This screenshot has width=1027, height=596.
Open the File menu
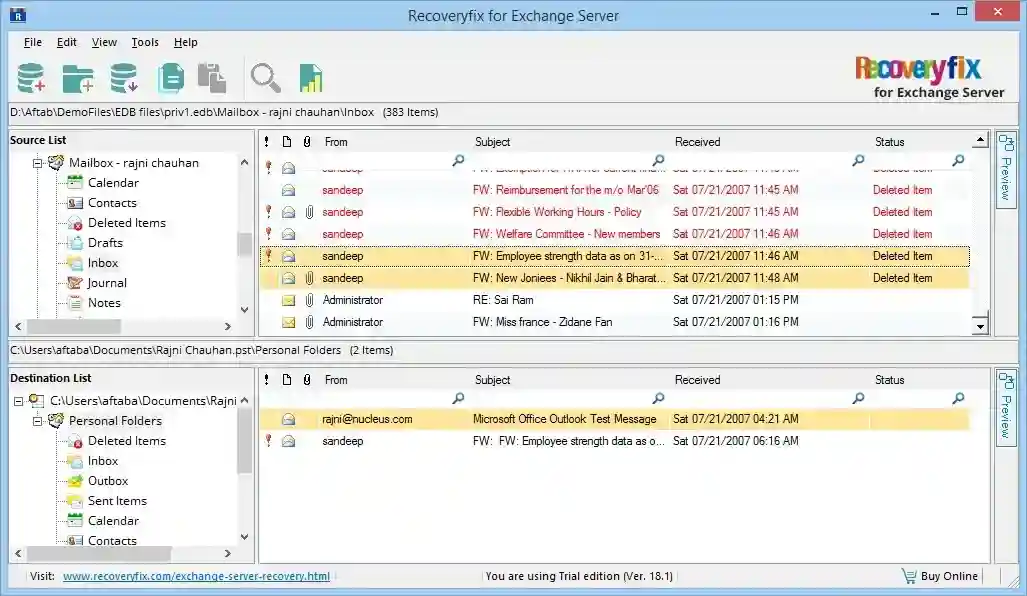click(x=33, y=42)
